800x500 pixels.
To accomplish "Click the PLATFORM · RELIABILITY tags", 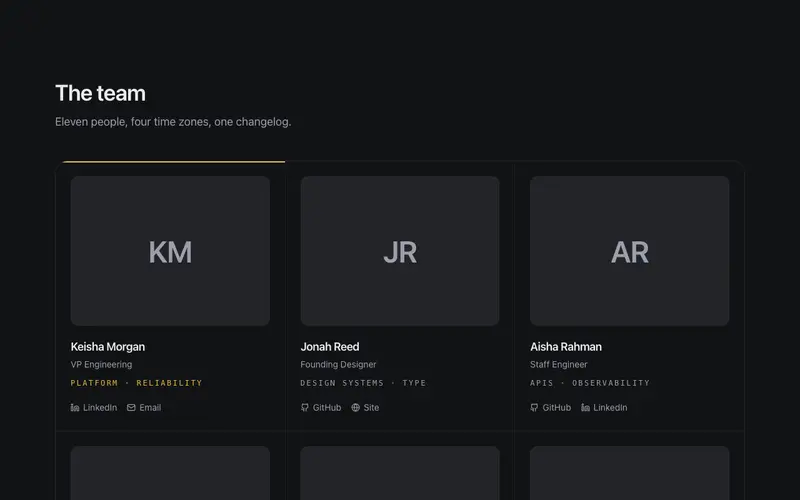I will coord(136,383).
